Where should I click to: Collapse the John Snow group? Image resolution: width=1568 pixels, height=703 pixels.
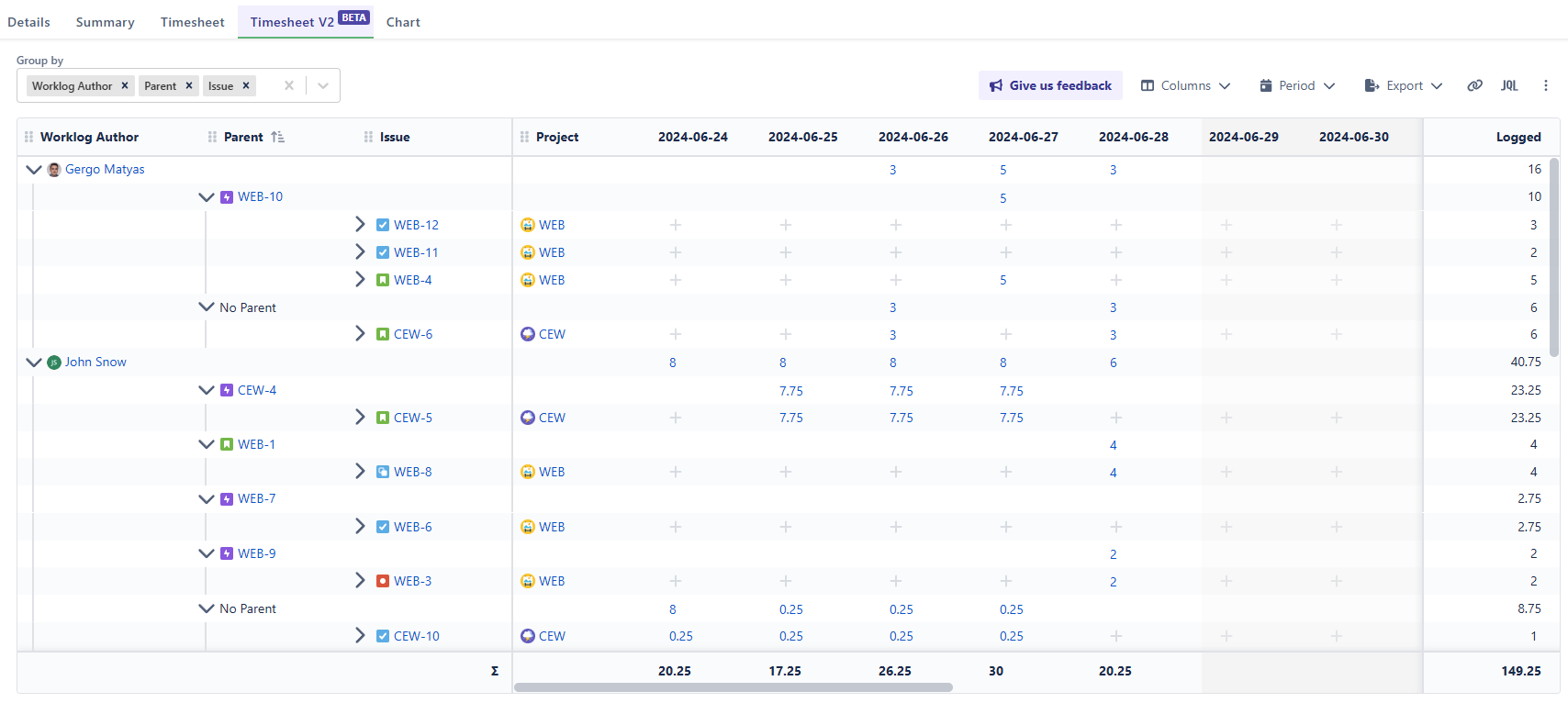pos(34,362)
